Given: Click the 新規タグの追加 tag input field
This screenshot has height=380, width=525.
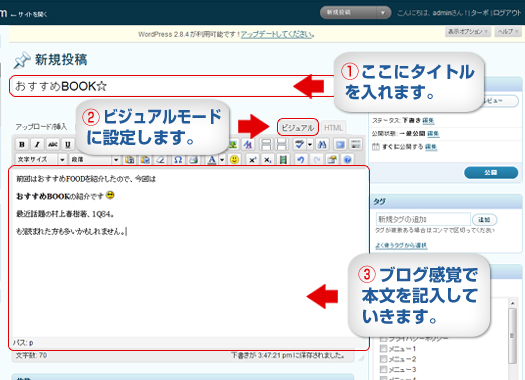Looking at the screenshot, I should pos(423,219).
